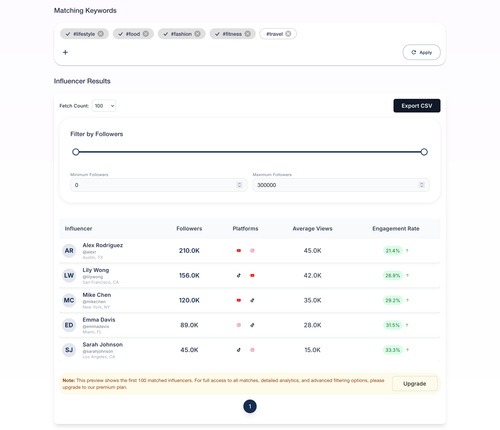Click the up arrow beside 33.3% engagement
This screenshot has height=430, width=500.
[x=407, y=350]
